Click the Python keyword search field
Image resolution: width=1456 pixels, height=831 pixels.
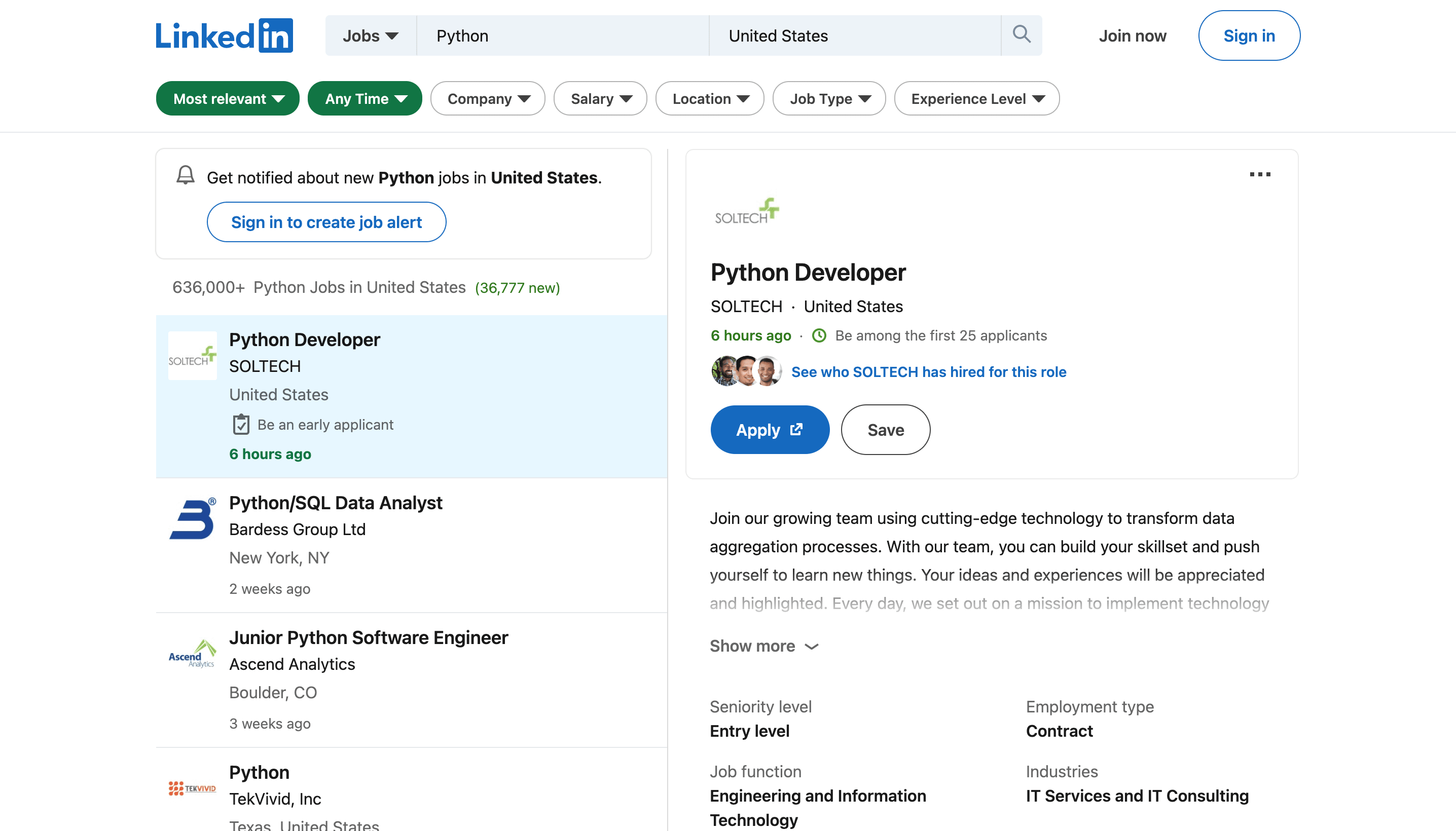(562, 35)
